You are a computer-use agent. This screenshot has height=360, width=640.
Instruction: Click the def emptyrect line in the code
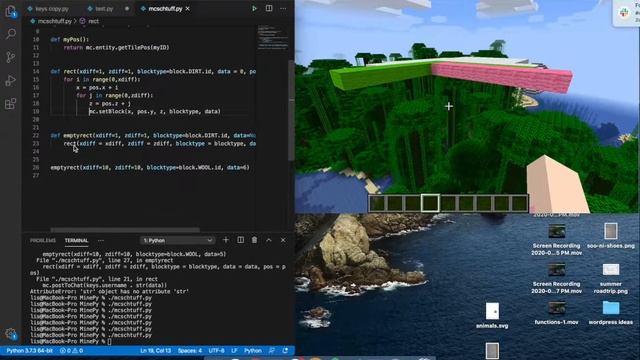point(153,136)
